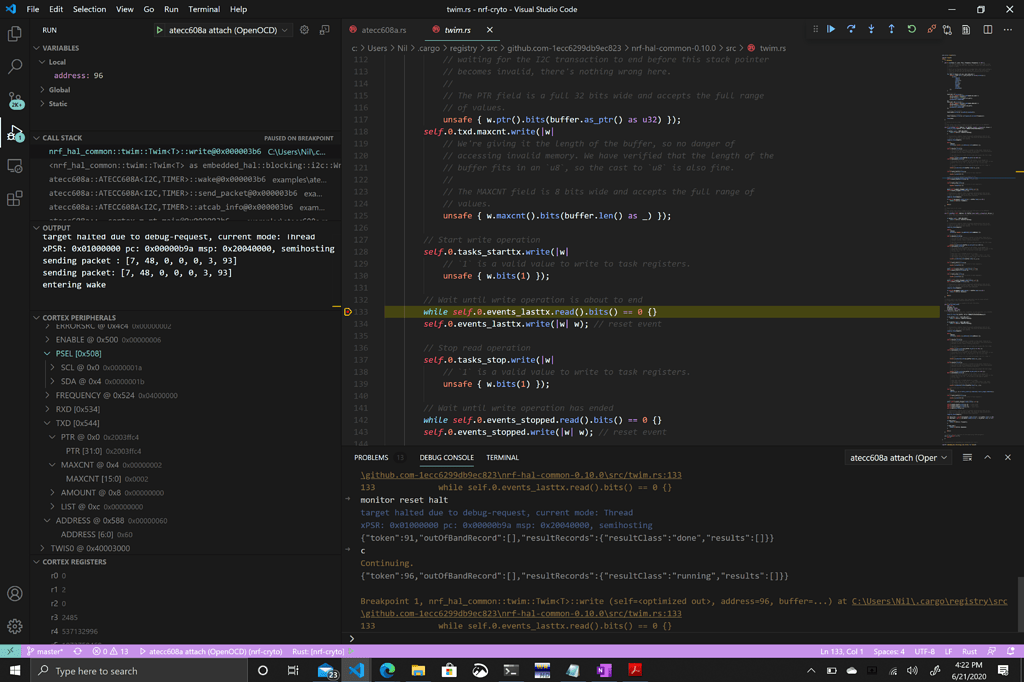Toggle the breakpoint on line 133
1024x682 pixels.
tap(347, 311)
